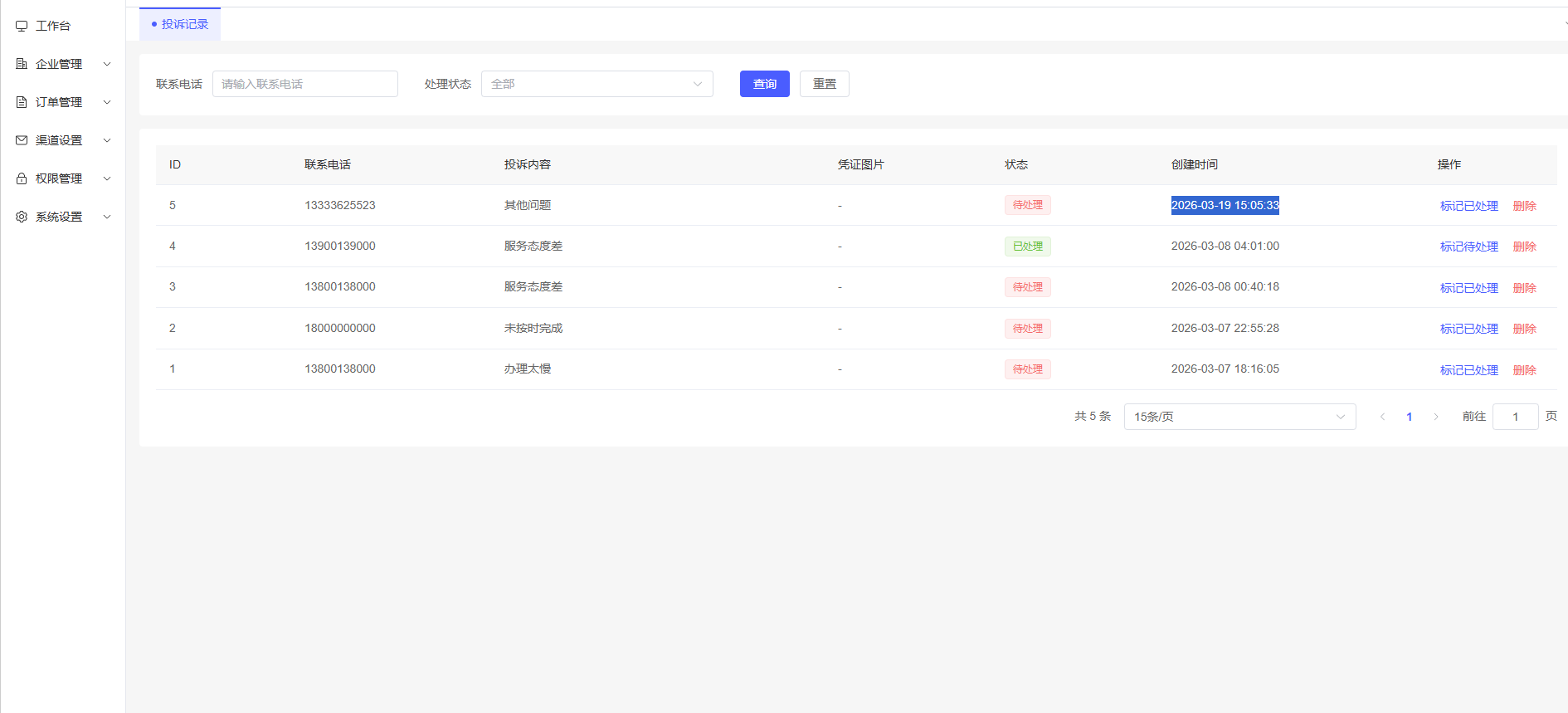Click the 企业管理 building icon
The height and width of the screenshot is (713, 1568).
tap(22, 64)
